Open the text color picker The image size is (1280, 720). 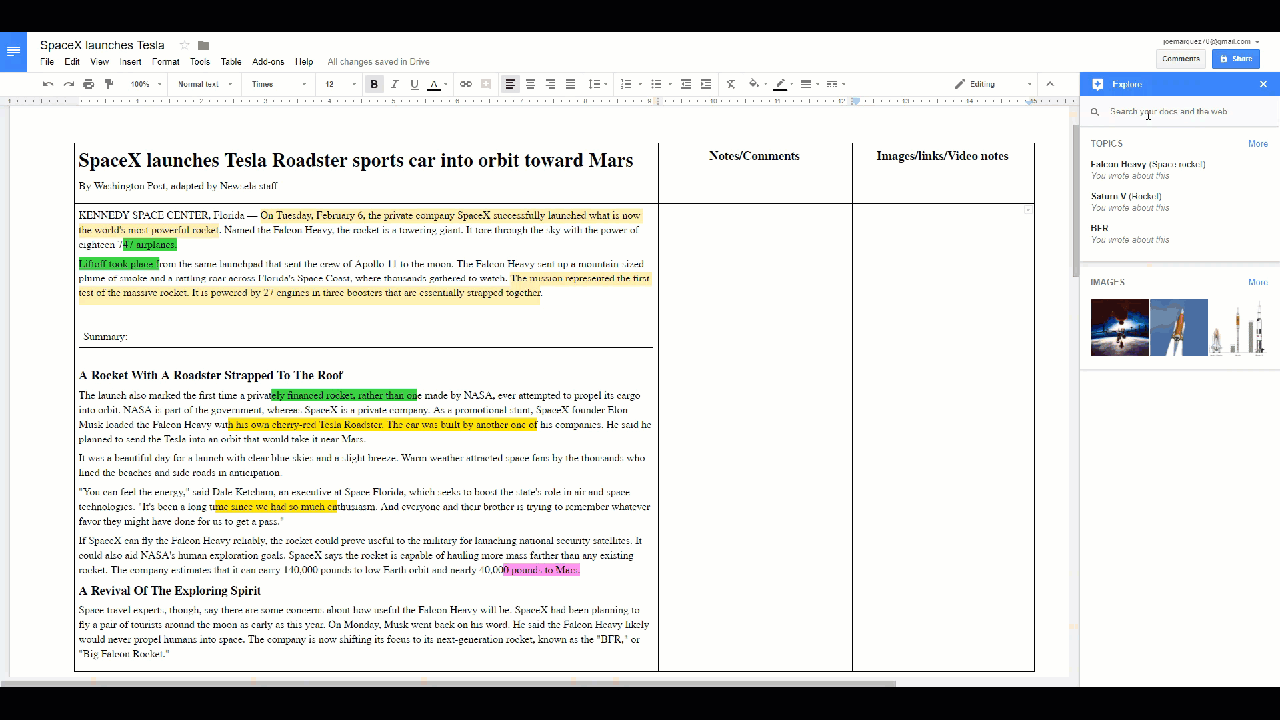[x=436, y=84]
